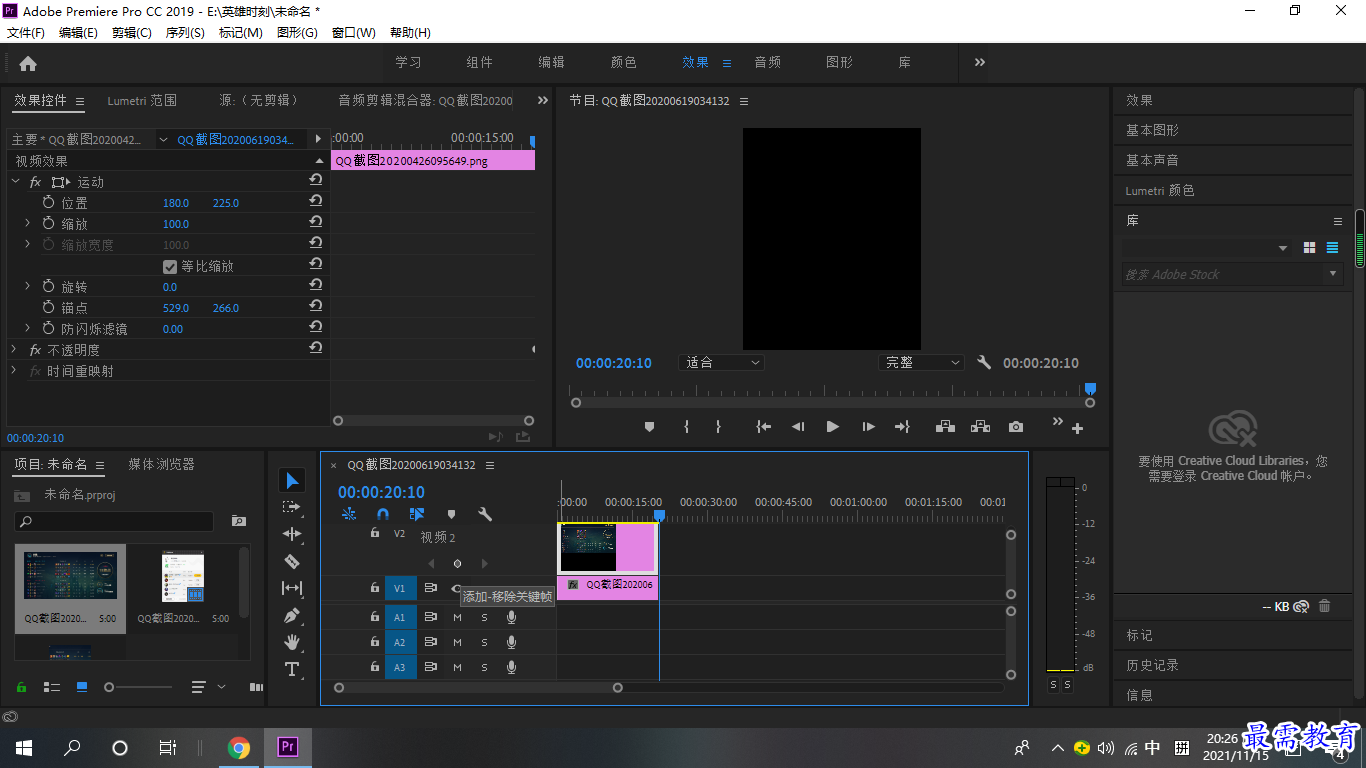Switch to the 颜色 workspace
Viewport: 1366px width, 768px height.
tap(624, 62)
